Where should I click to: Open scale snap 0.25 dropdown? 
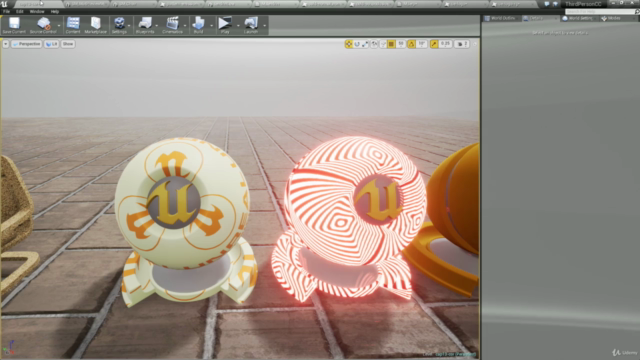[445, 44]
